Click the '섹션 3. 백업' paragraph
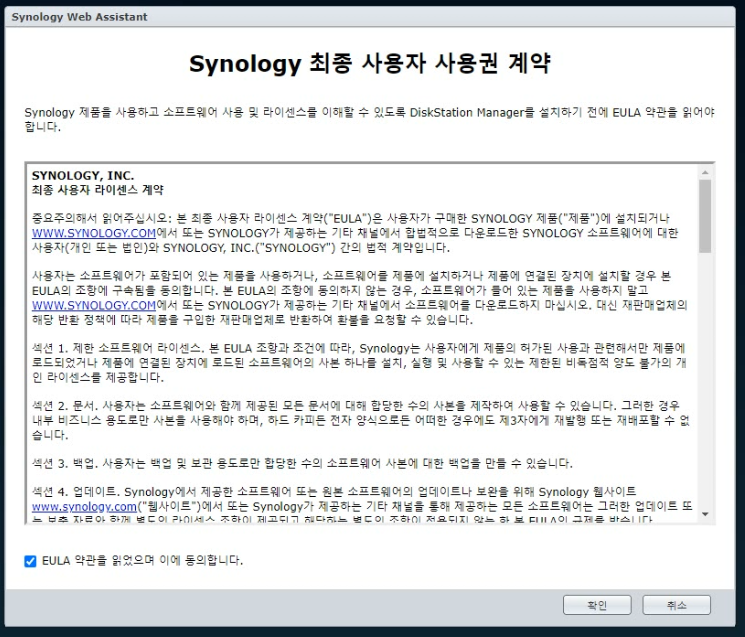 point(302,463)
